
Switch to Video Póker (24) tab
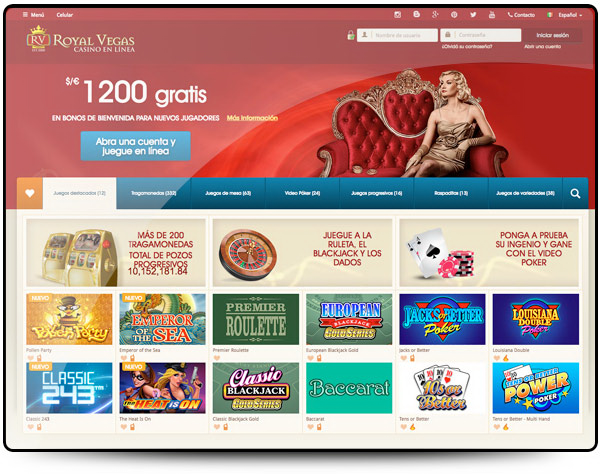pos(302,193)
